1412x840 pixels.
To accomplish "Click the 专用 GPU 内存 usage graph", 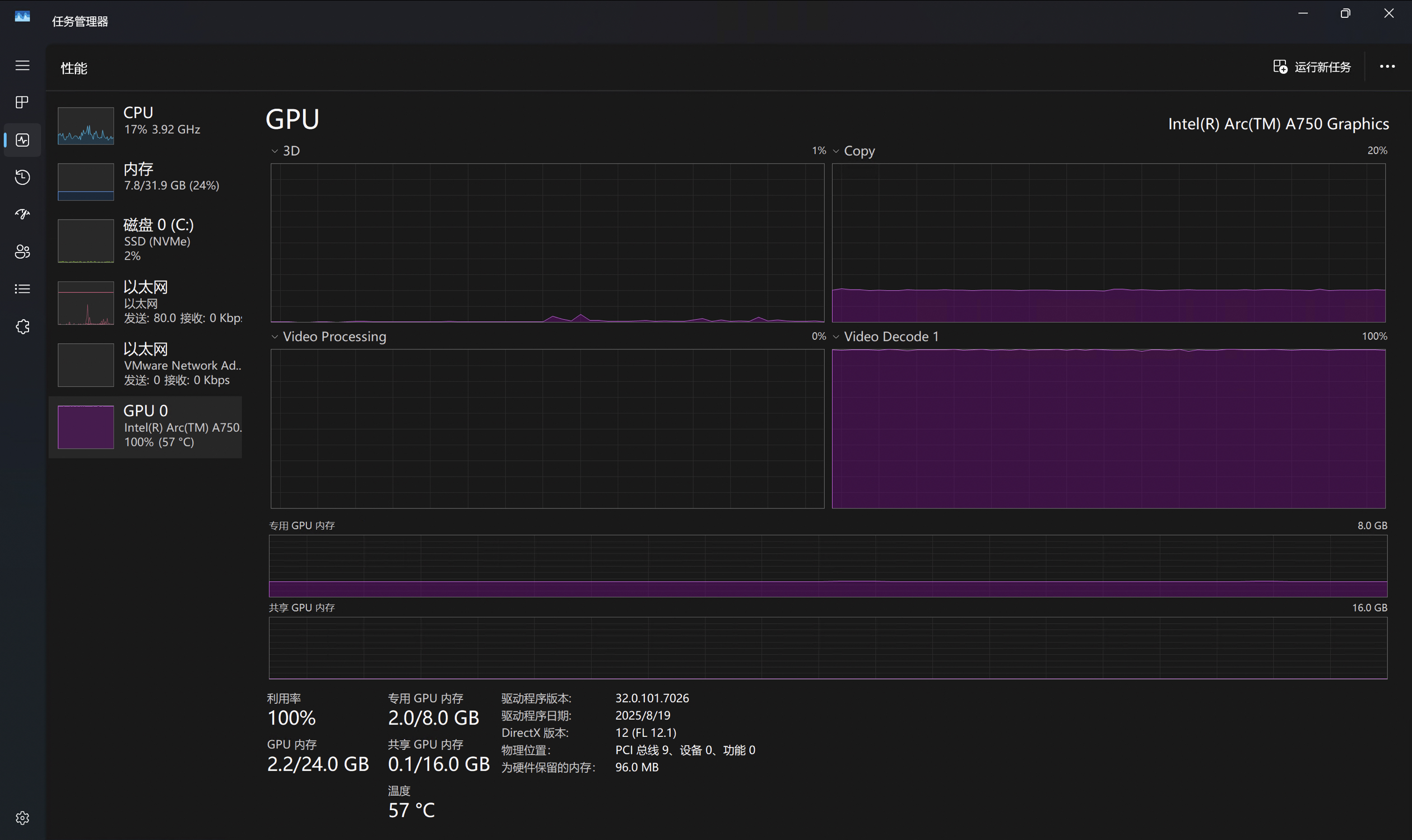I will click(828, 566).
